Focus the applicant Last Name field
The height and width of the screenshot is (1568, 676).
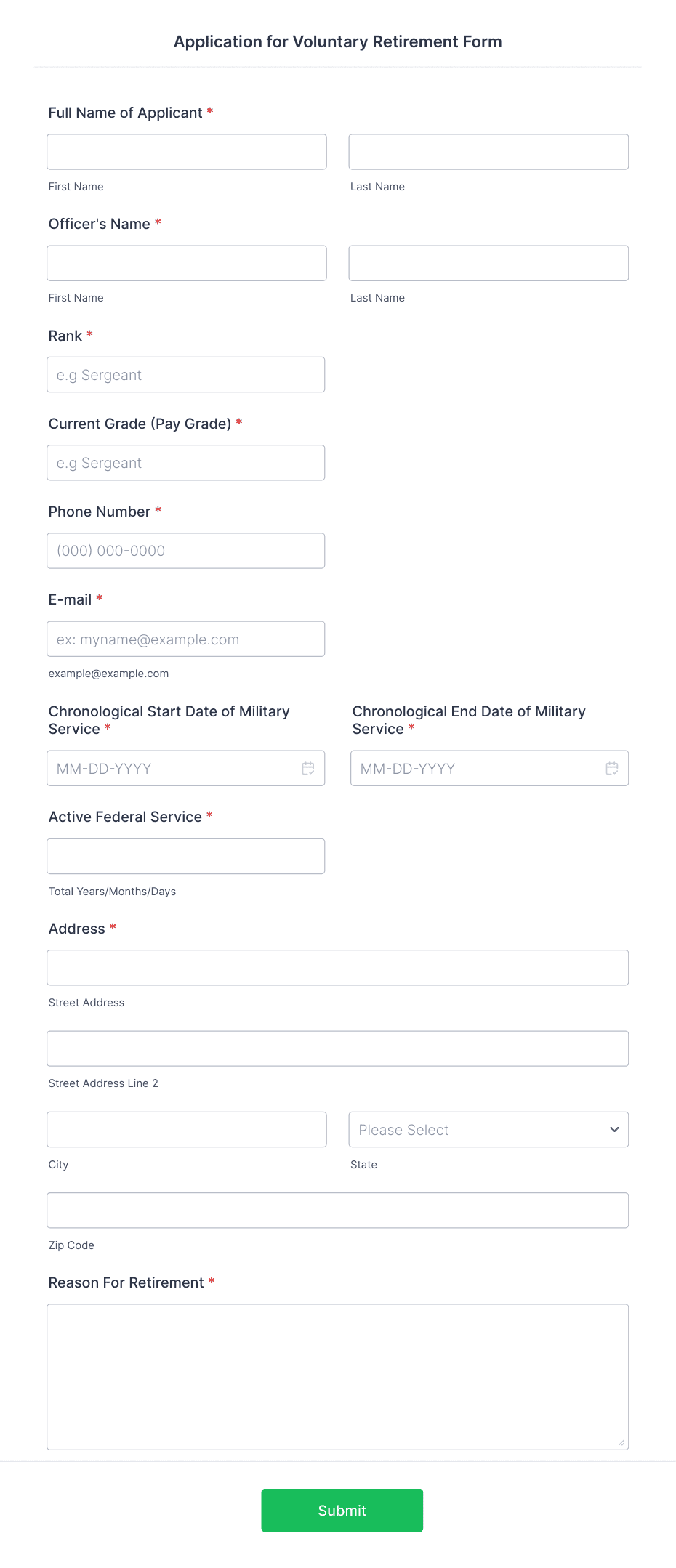coord(488,152)
